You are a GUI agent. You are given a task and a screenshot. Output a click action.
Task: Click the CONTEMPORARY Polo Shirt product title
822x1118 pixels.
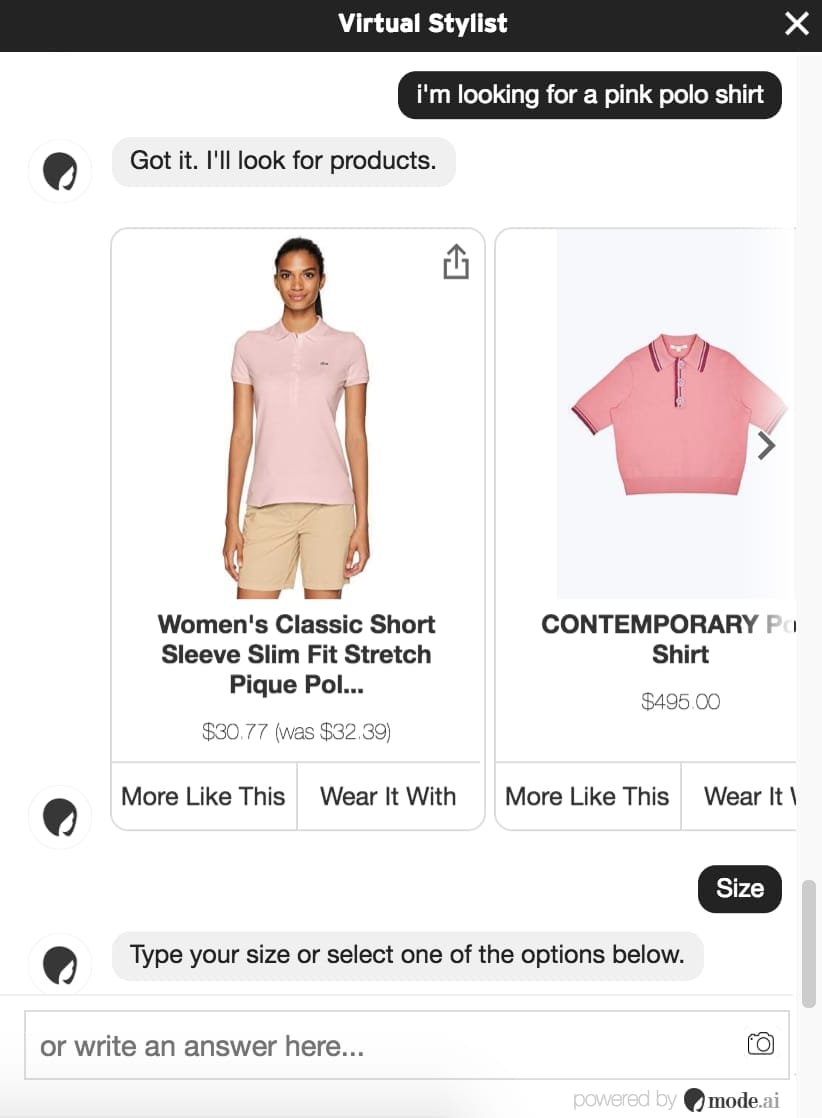point(669,639)
